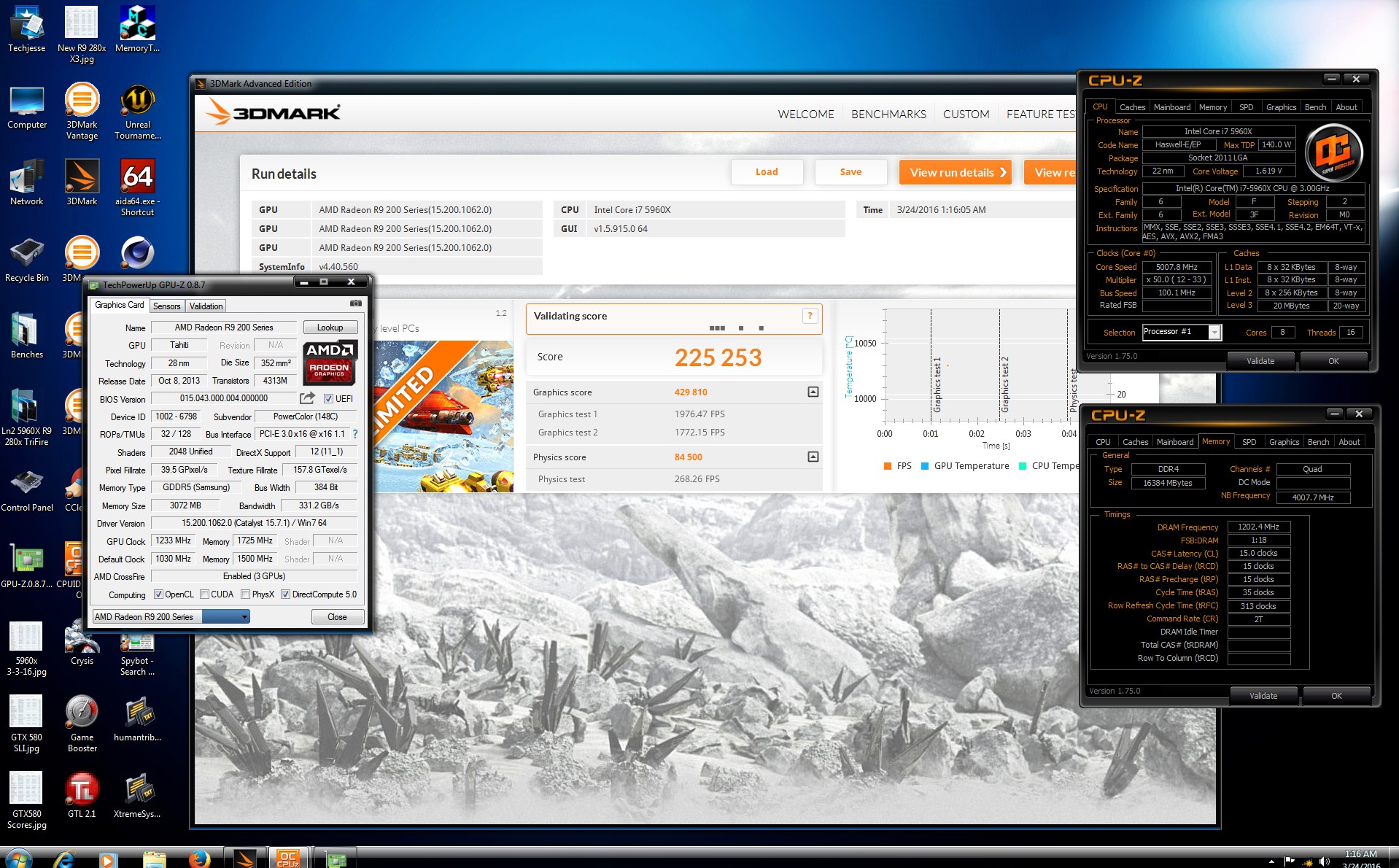
Task: Go to the WELCOME tab in 3DMark
Action: tap(806, 115)
